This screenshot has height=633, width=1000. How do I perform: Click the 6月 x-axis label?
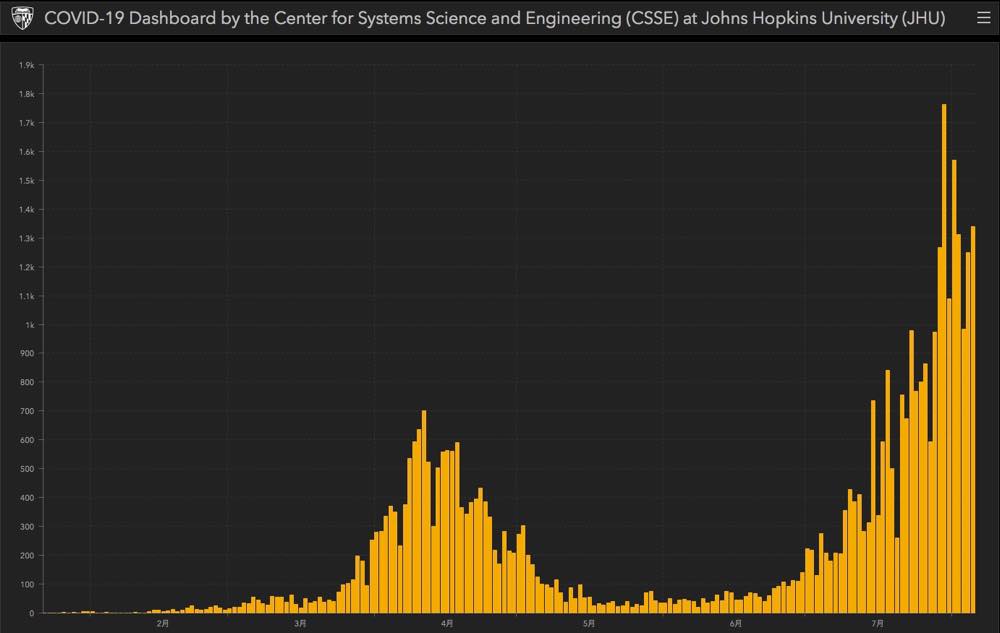pos(735,623)
